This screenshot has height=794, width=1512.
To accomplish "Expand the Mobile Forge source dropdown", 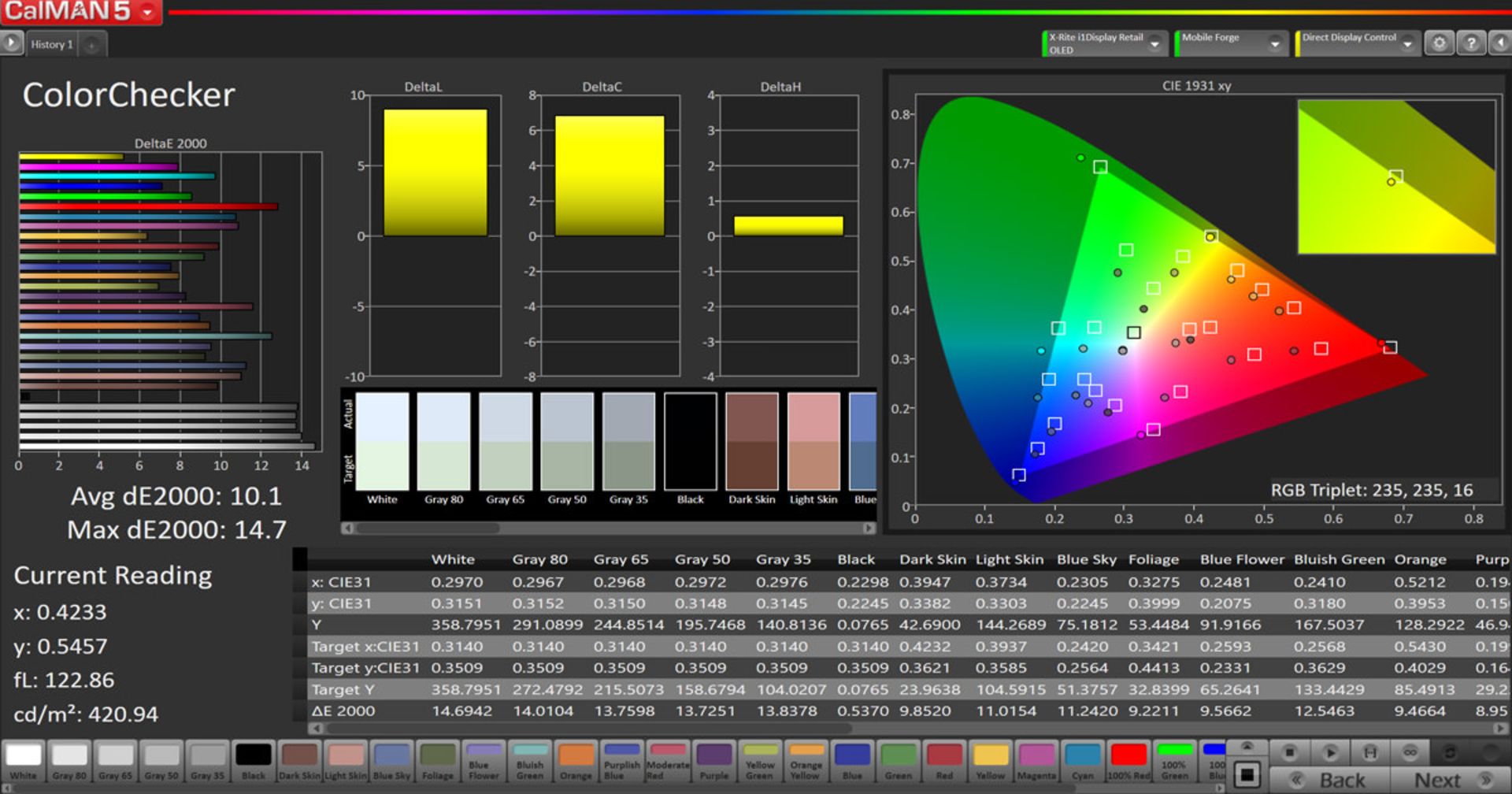I will (x=1274, y=44).
